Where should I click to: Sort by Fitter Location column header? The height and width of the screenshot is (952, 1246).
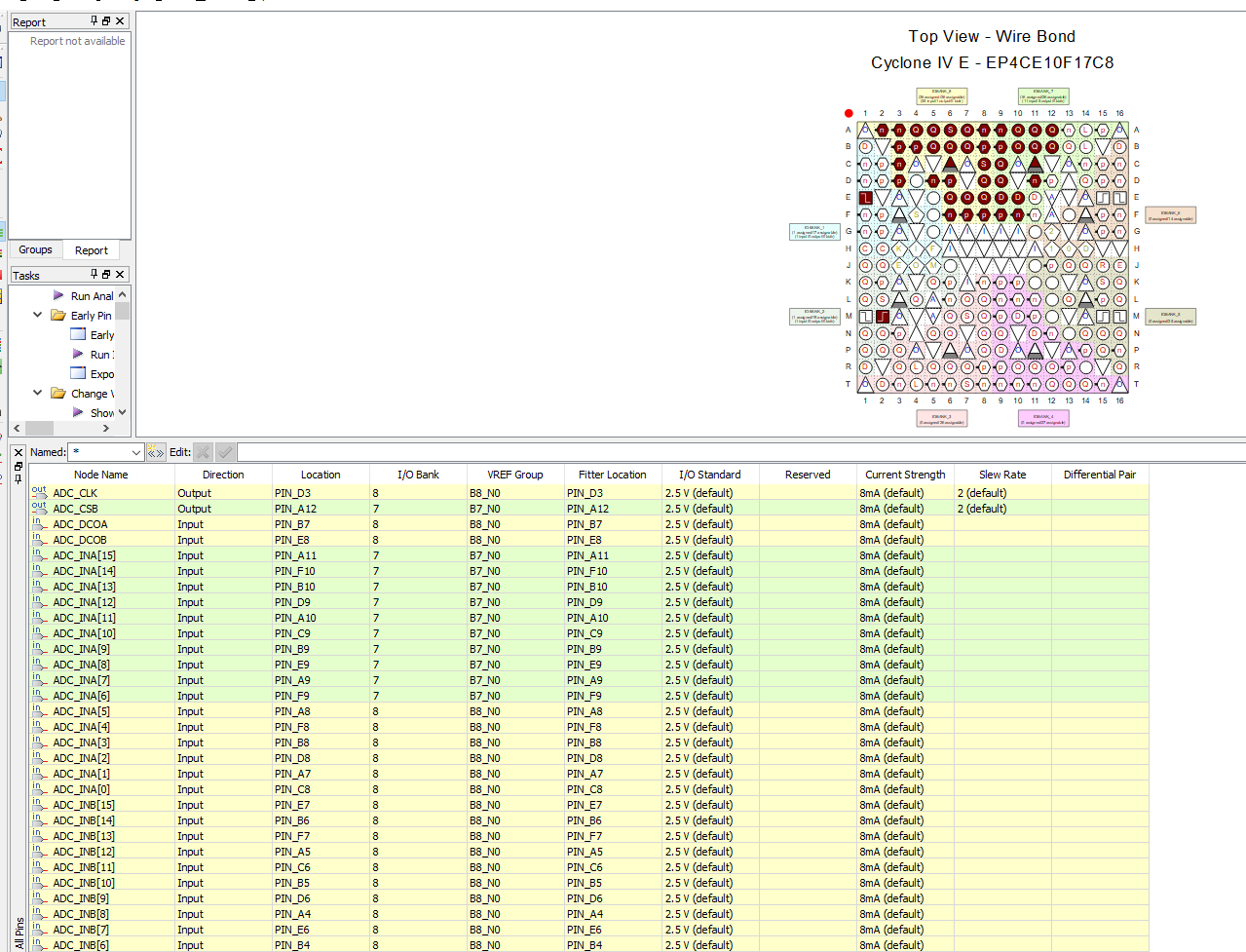tap(613, 475)
